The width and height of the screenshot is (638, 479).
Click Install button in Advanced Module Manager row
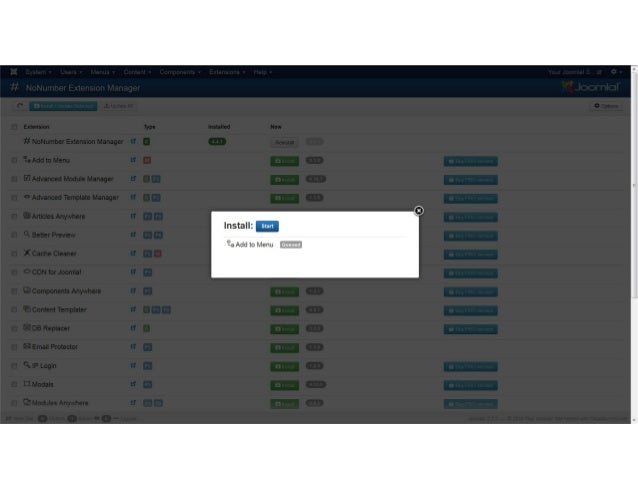[x=284, y=179]
